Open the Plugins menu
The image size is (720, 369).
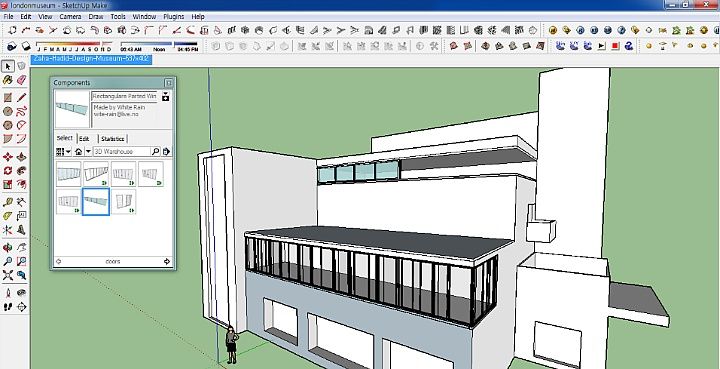[x=174, y=17]
